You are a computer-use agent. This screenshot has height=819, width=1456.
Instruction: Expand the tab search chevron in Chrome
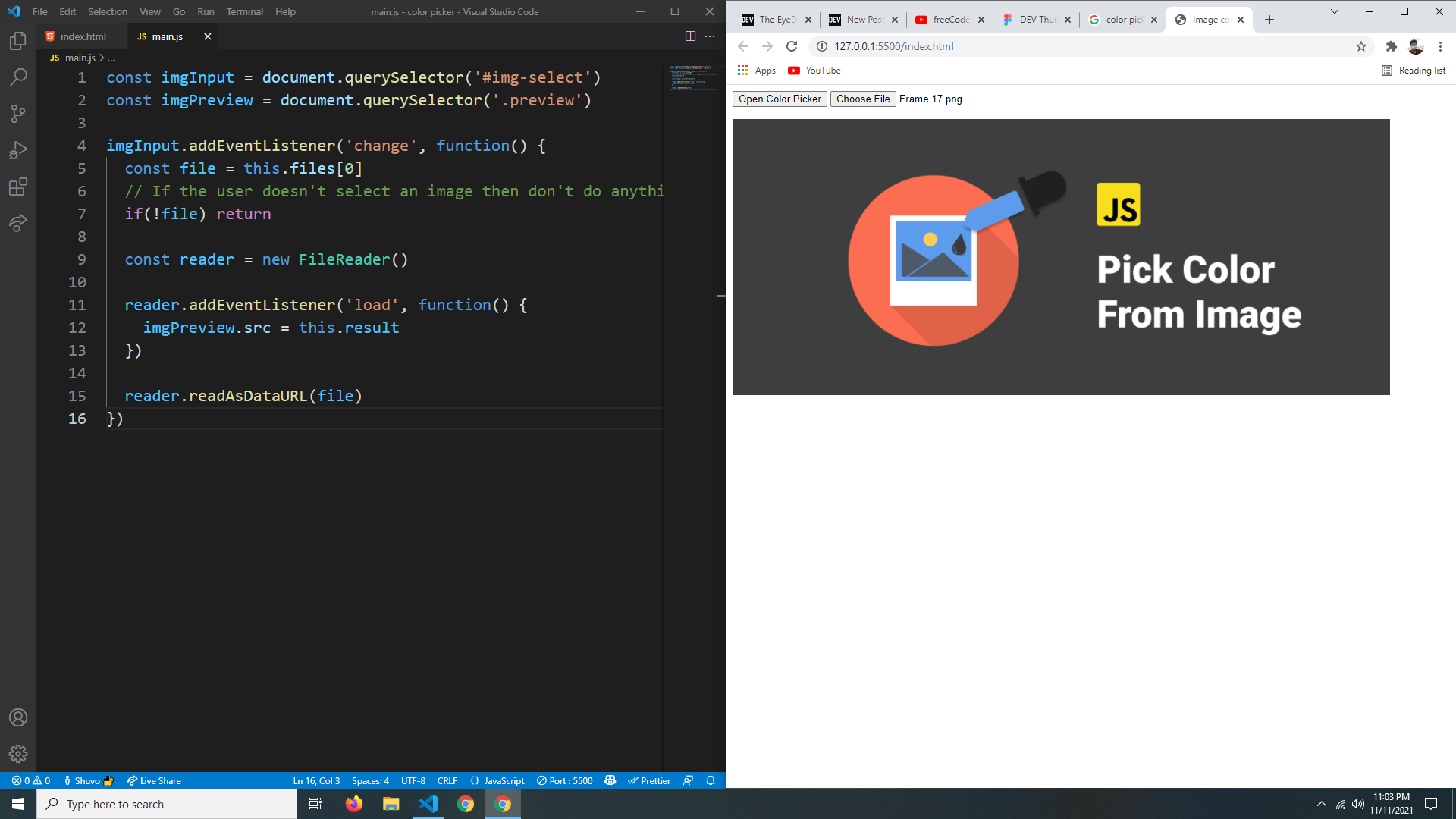click(x=1335, y=12)
